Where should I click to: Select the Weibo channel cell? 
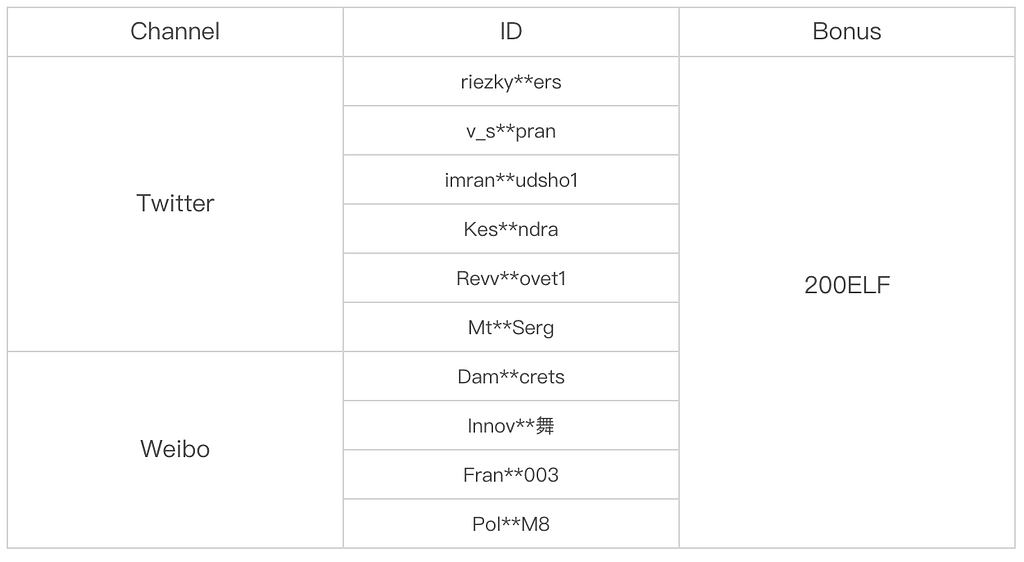tap(175, 449)
